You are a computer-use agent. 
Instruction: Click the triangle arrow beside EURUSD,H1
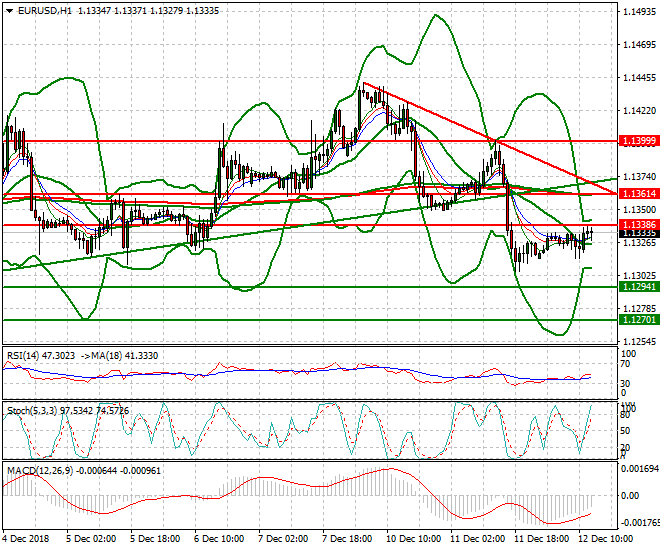pyautogui.click(x=7, y=10)
